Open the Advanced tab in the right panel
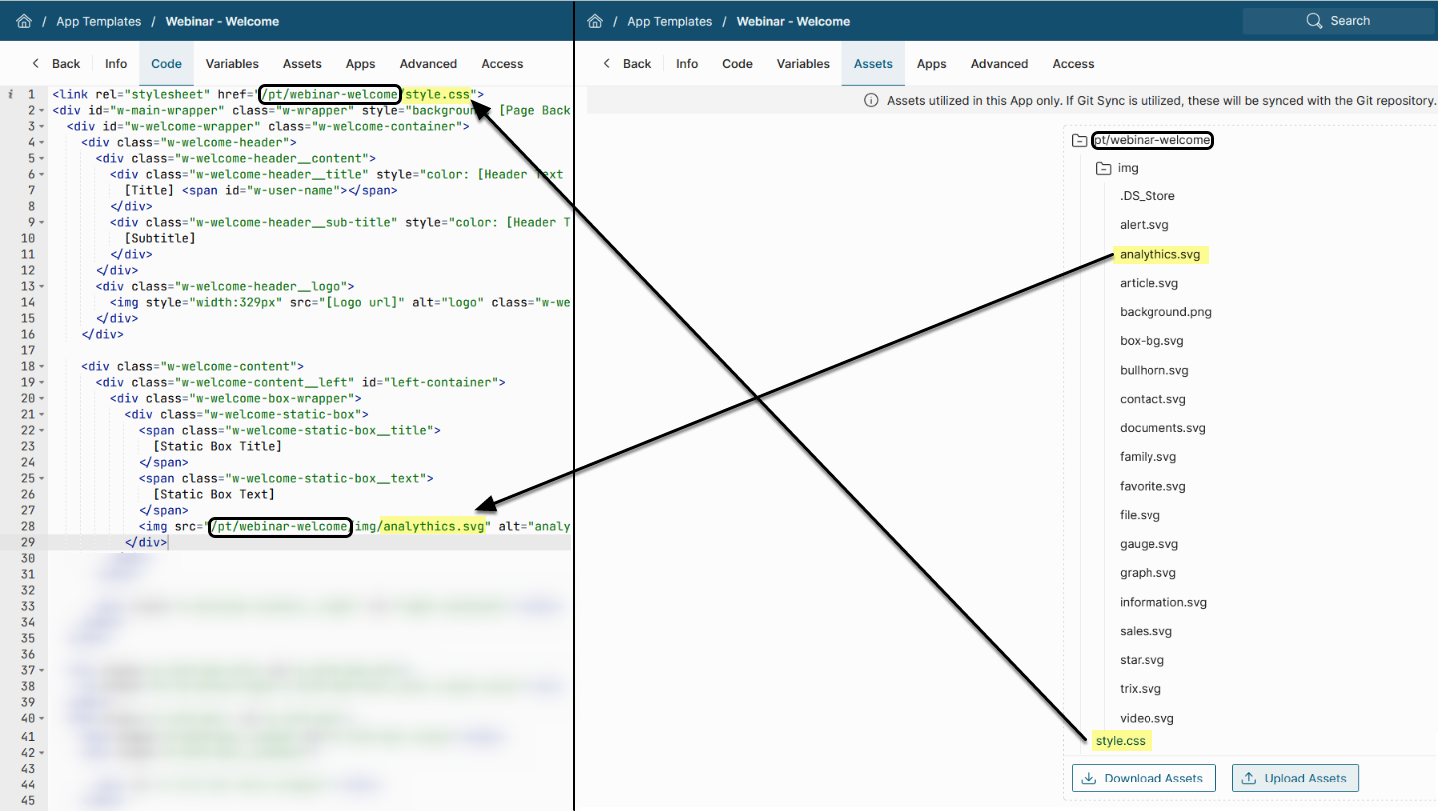 pyautogui.click(x=999, y=63)
